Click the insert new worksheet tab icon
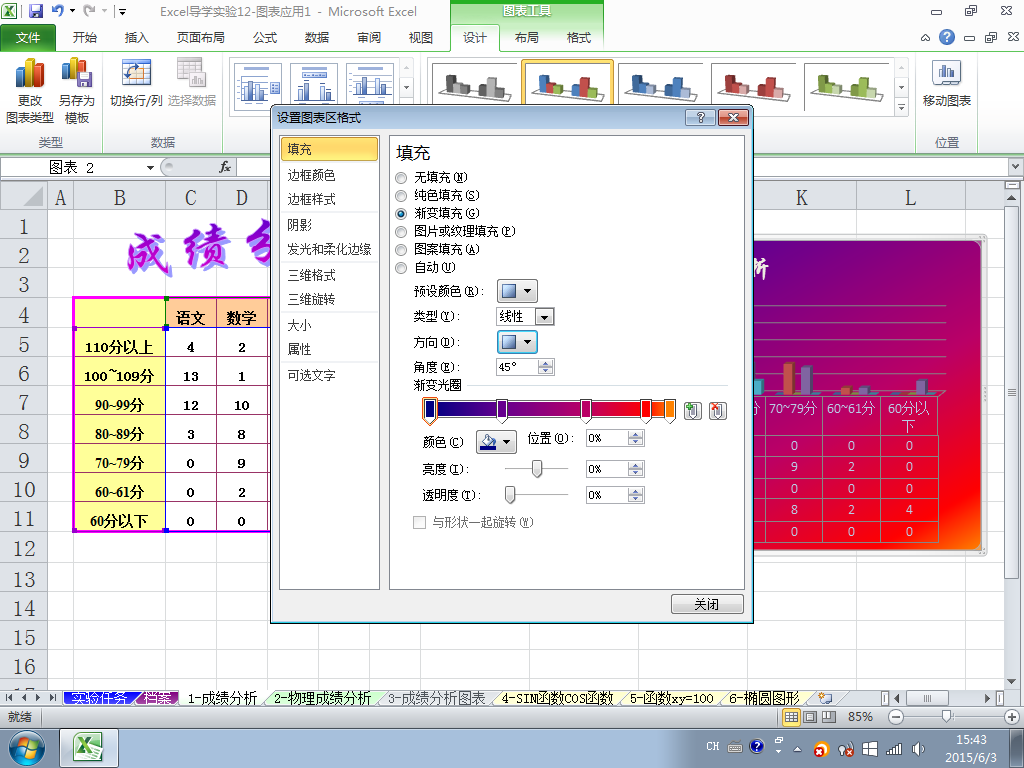This screenshot has width=1024, height=768. pyautogui.click(x=825, y=698)
